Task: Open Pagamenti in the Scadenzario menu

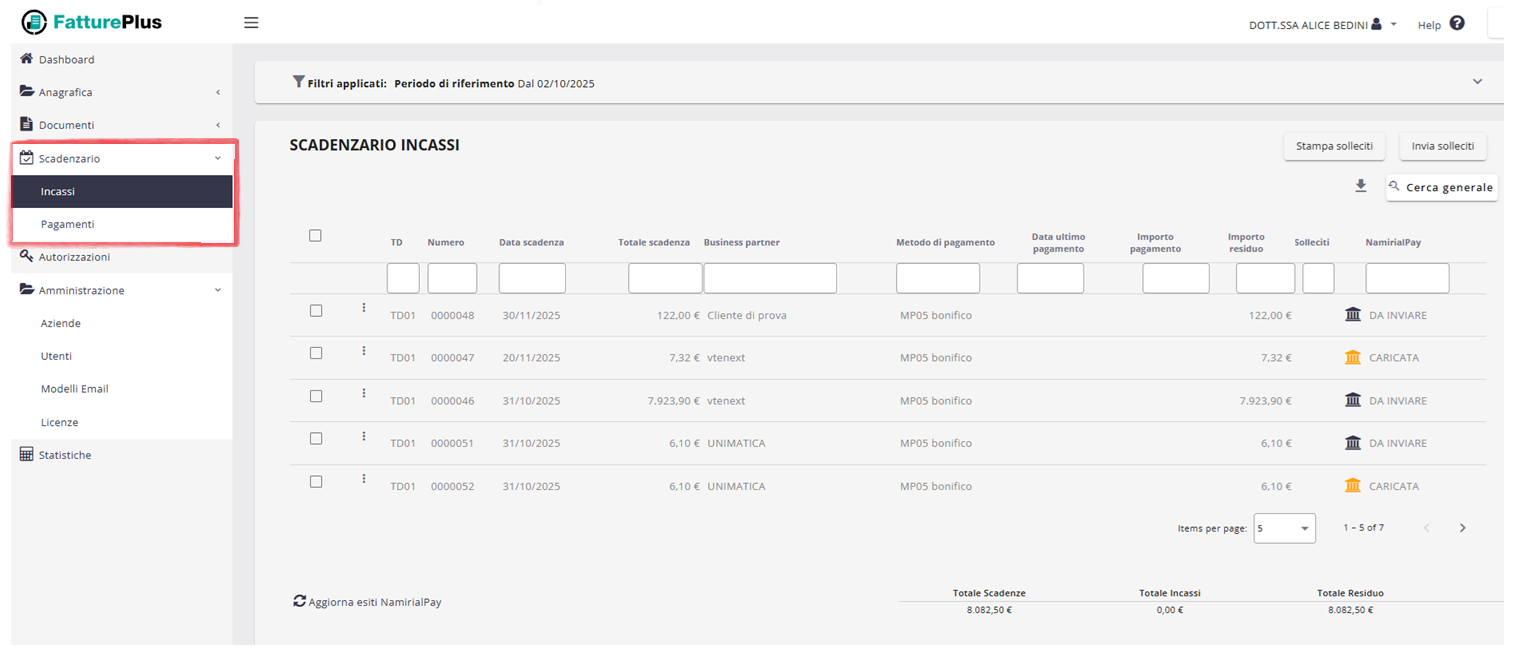Action: (68, 224)
